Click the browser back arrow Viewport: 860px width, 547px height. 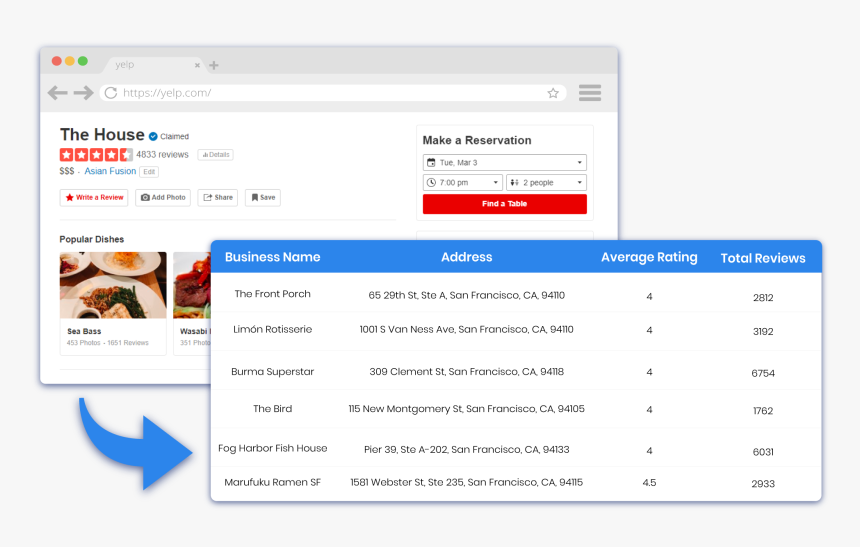point(58,93)
